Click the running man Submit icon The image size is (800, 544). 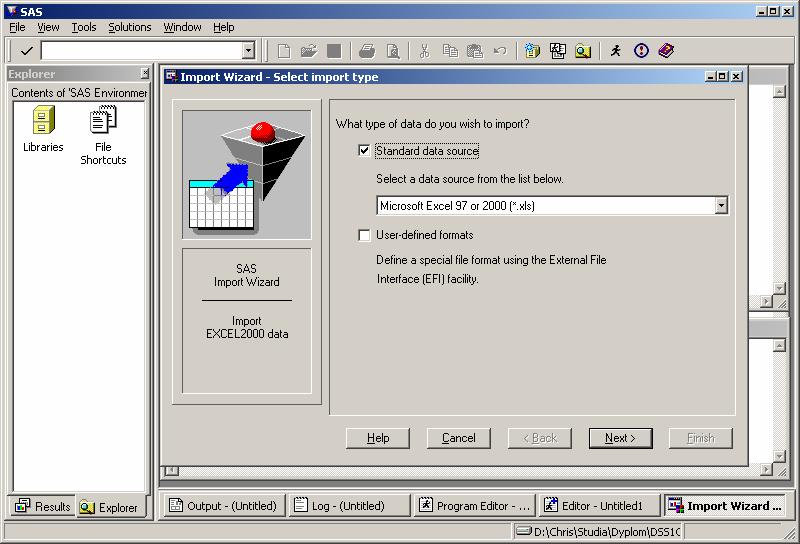(616, 51)
